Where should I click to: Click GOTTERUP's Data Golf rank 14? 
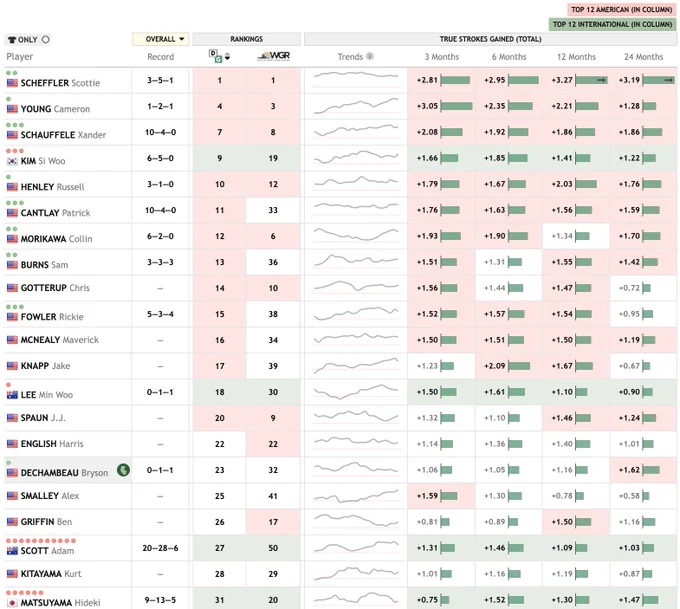point(220,288)
